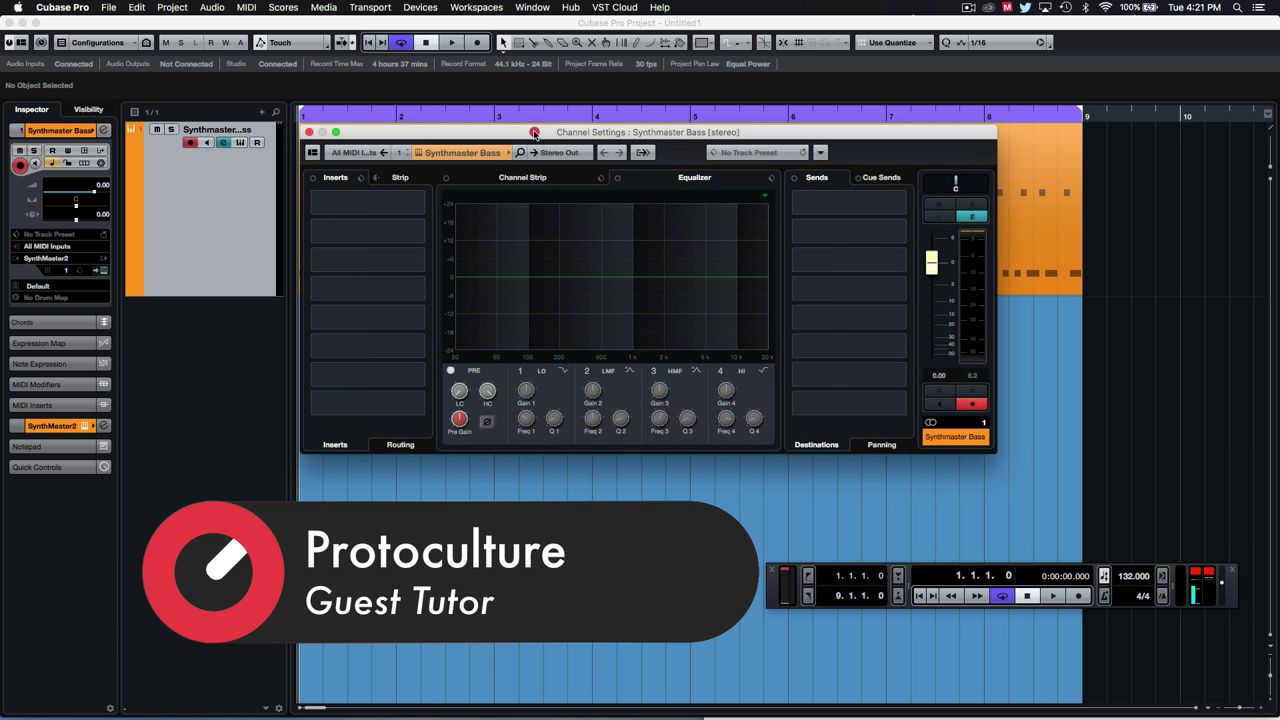Open the MIDI menu

point(246,7)
